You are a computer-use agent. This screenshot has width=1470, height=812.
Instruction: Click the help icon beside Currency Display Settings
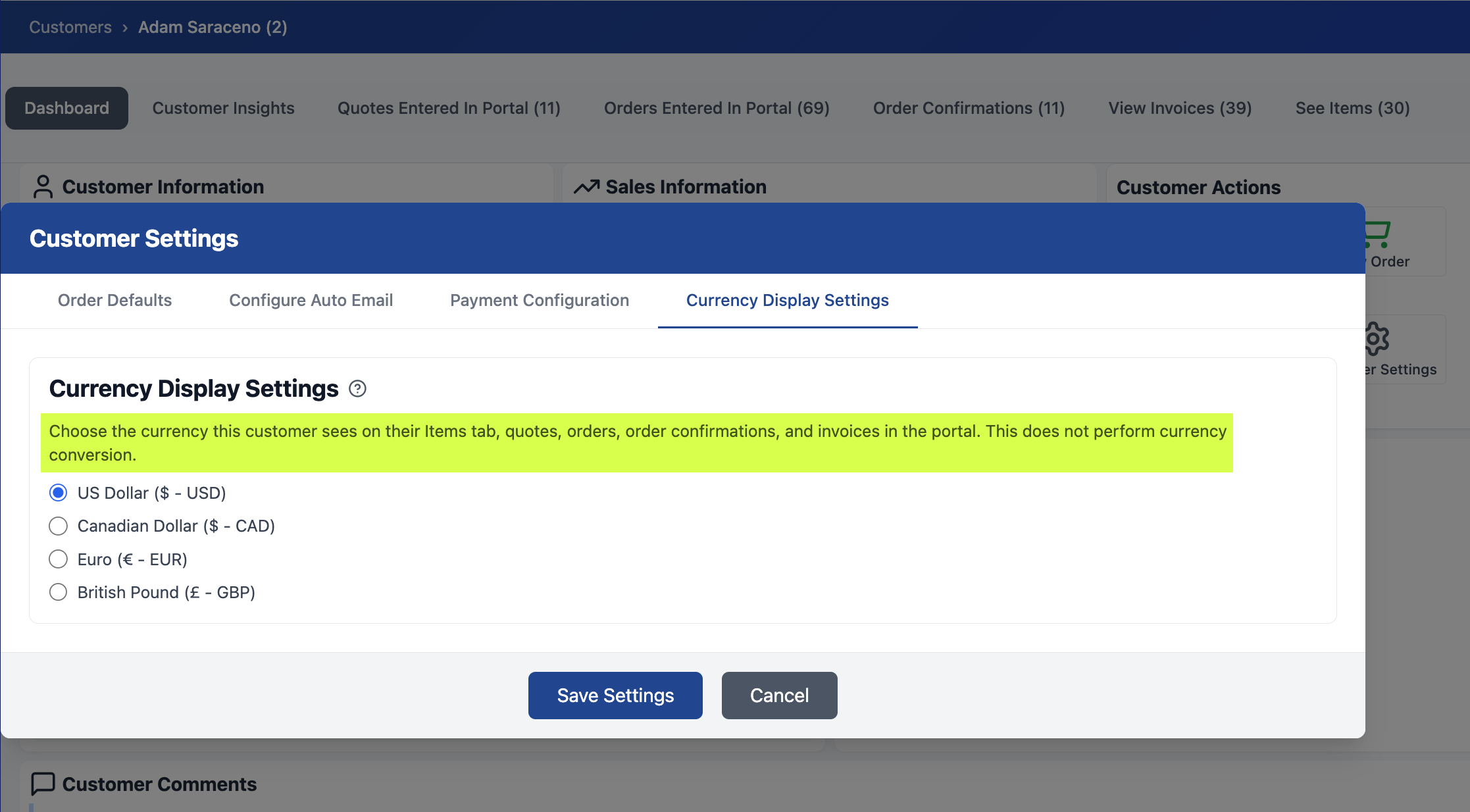pos(357,389)
